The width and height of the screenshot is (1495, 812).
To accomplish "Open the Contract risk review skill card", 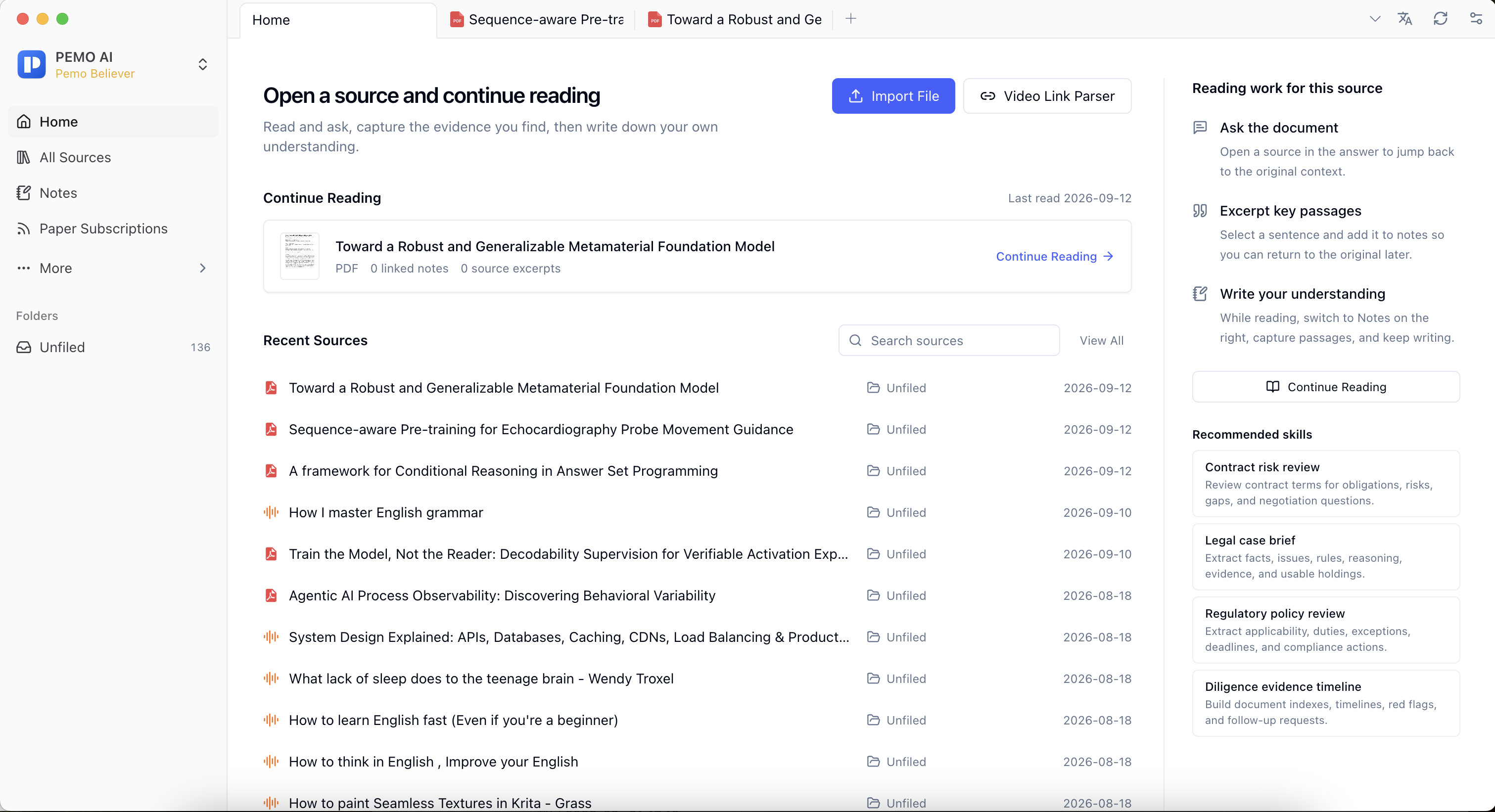I will tap(1325, 484).
